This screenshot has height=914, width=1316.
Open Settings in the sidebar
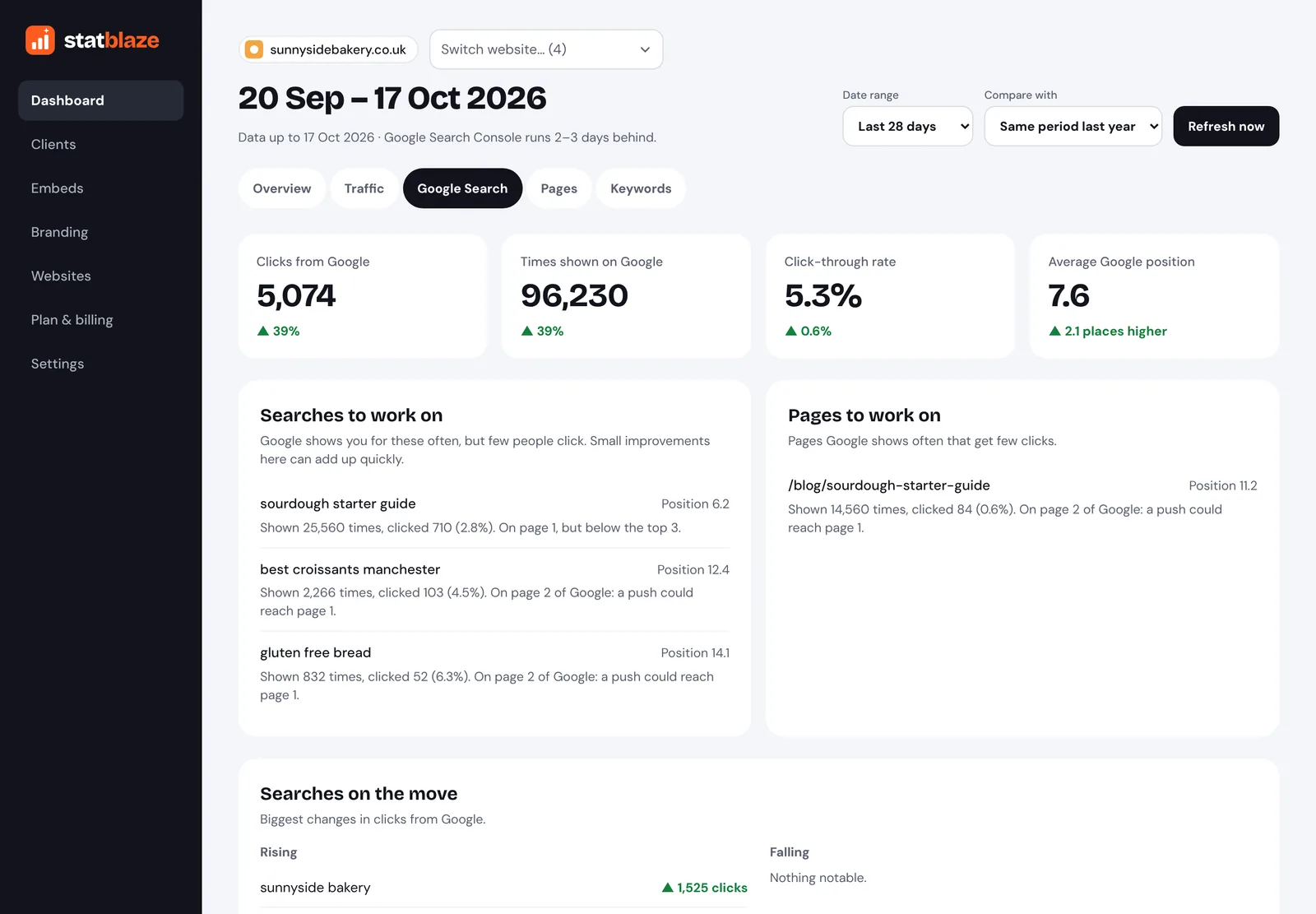[100, 364]
